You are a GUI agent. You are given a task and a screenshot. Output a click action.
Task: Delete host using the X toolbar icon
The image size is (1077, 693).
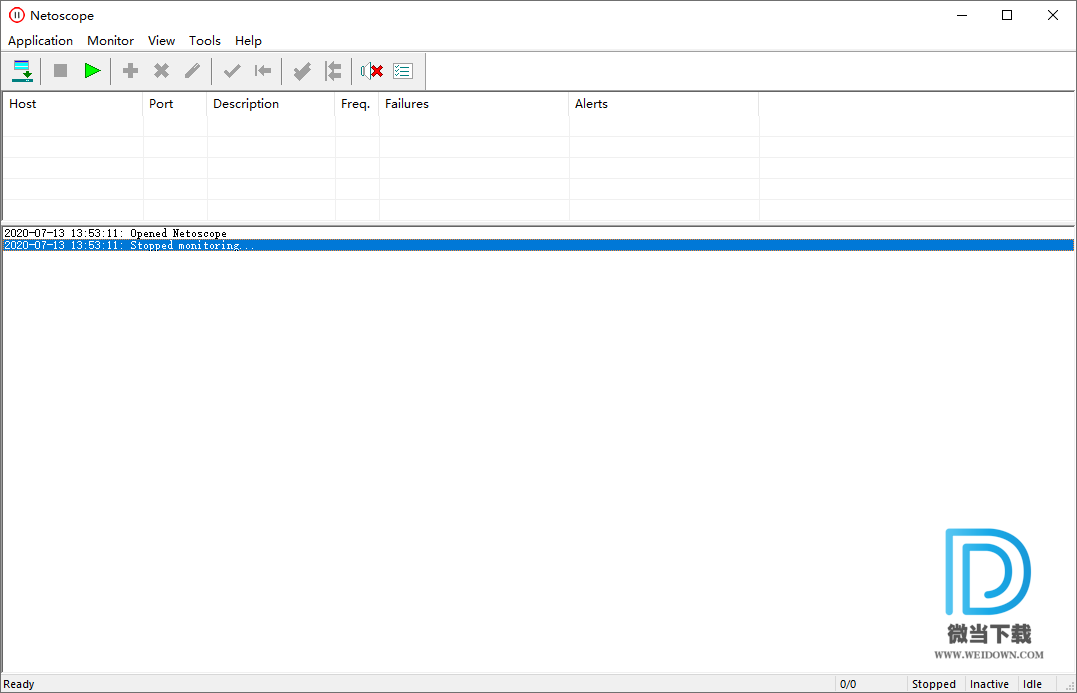click(161, 71)
